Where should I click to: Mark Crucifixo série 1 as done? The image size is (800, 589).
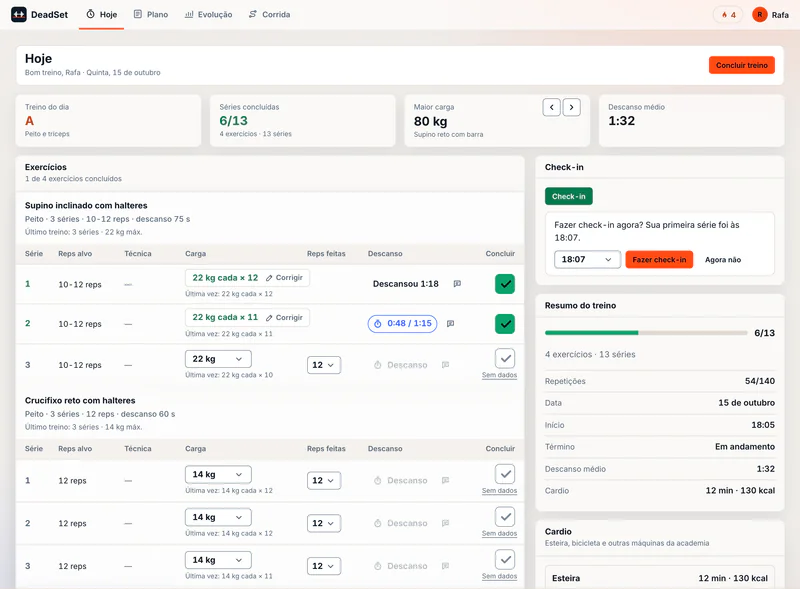[x=505, y=474]
